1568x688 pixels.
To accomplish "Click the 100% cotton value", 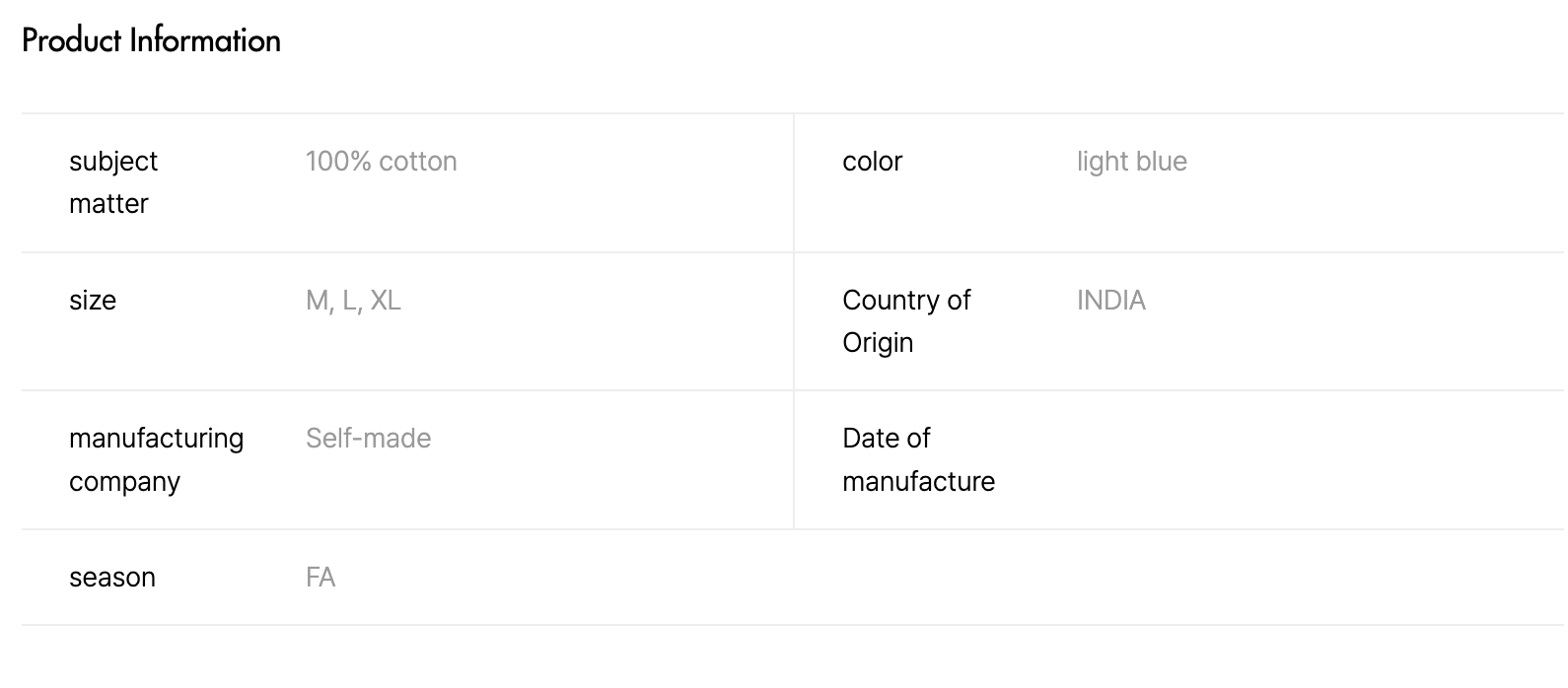I will click(x=381, y=162).
